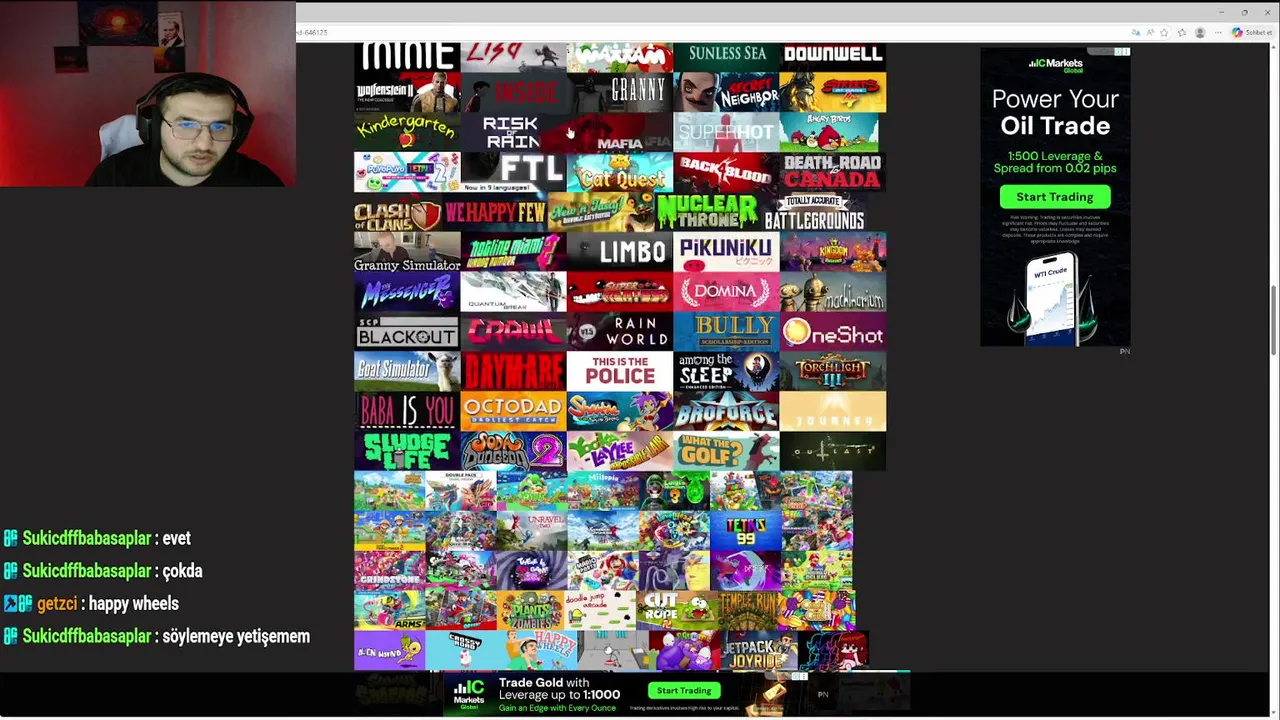
Task: Select the Domina game tile
Action: 726,292
